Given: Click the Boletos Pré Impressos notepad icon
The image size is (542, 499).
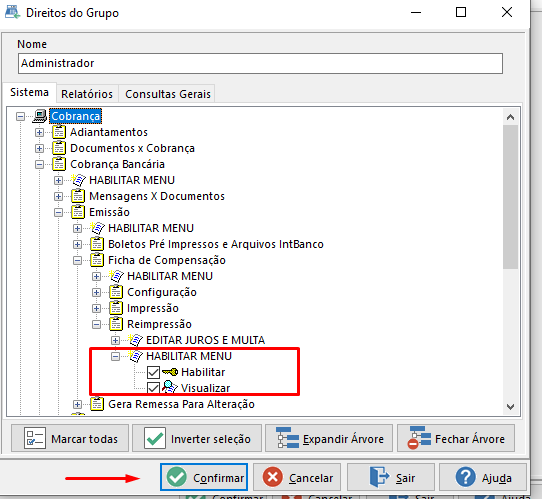Looking at the screenshot, I should point(97,244).
